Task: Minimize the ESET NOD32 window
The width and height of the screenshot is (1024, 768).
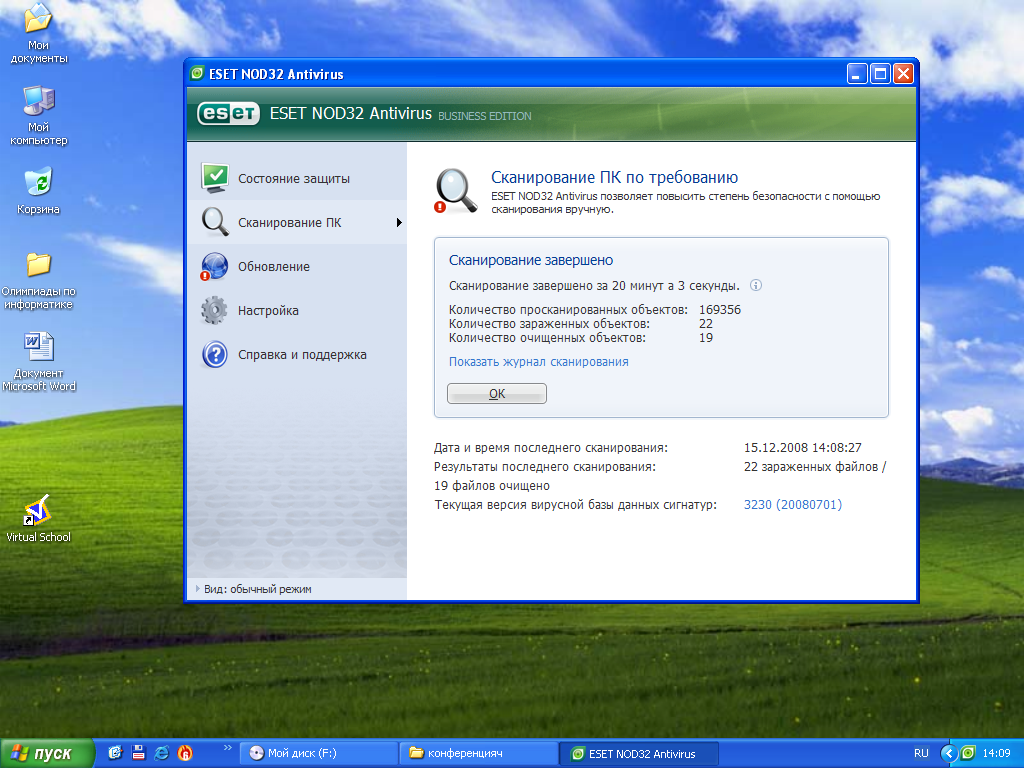Action: point(857,74)
